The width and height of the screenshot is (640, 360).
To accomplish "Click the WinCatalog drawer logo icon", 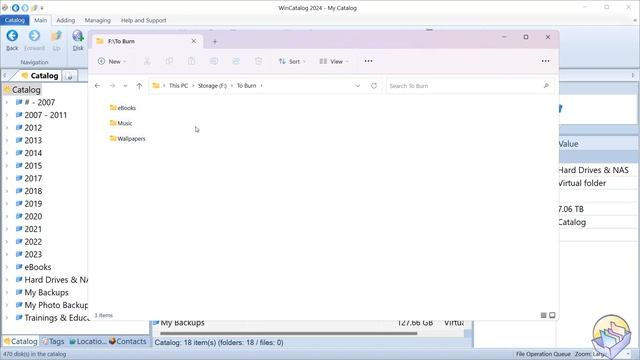I will [x=611, y=336].
